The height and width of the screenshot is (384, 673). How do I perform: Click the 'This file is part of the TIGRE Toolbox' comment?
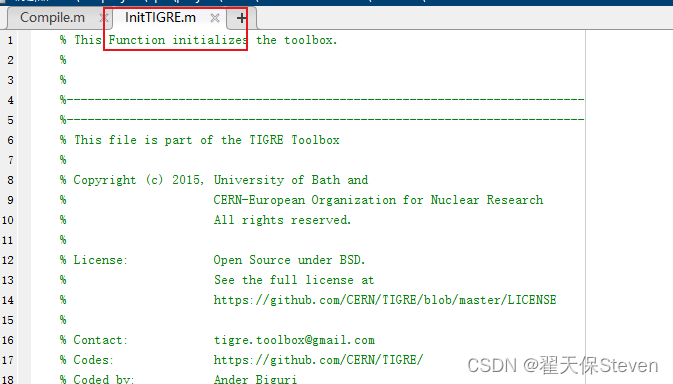(x=200, y=140)
